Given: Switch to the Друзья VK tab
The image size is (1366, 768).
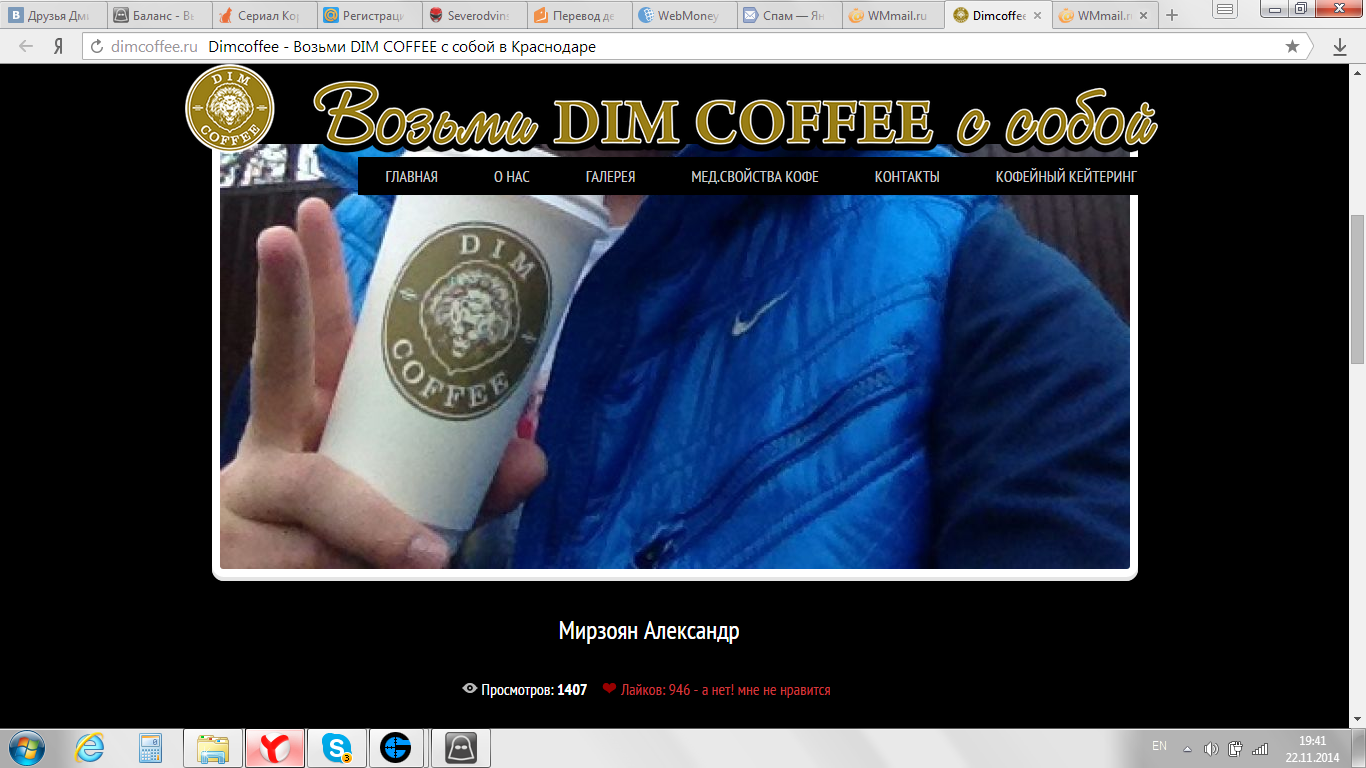Looking at the screenshot, I should pyautogui.click(x=52, y=15).
